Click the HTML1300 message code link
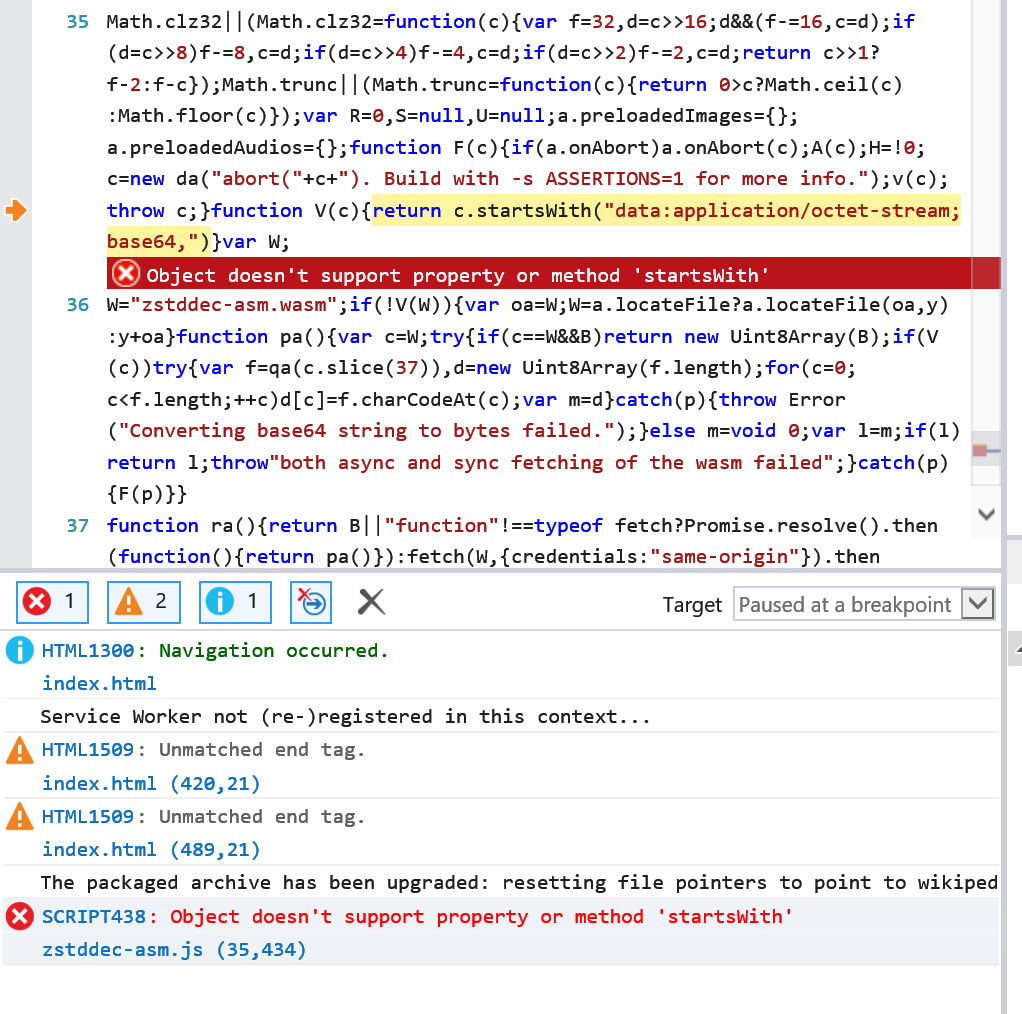 [x=88, y=650]
